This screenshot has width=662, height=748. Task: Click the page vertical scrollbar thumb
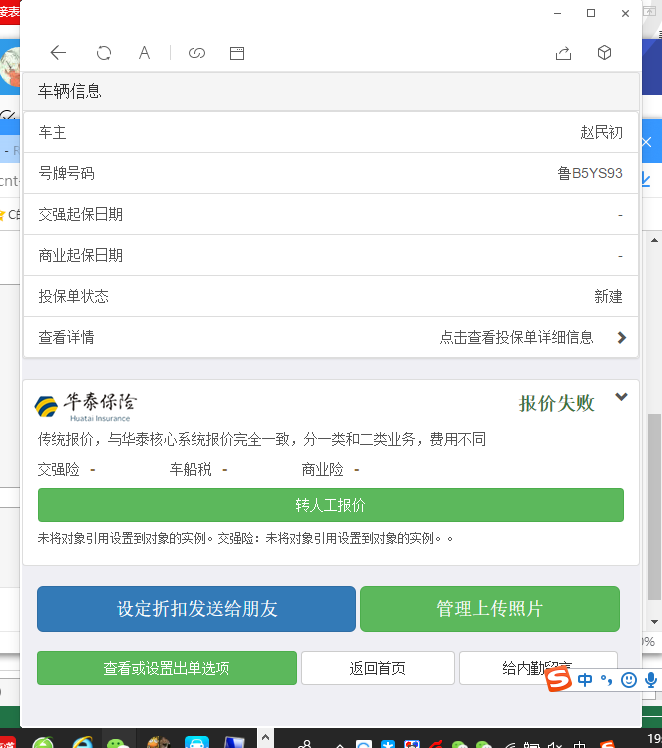click(x=654, y=507)
